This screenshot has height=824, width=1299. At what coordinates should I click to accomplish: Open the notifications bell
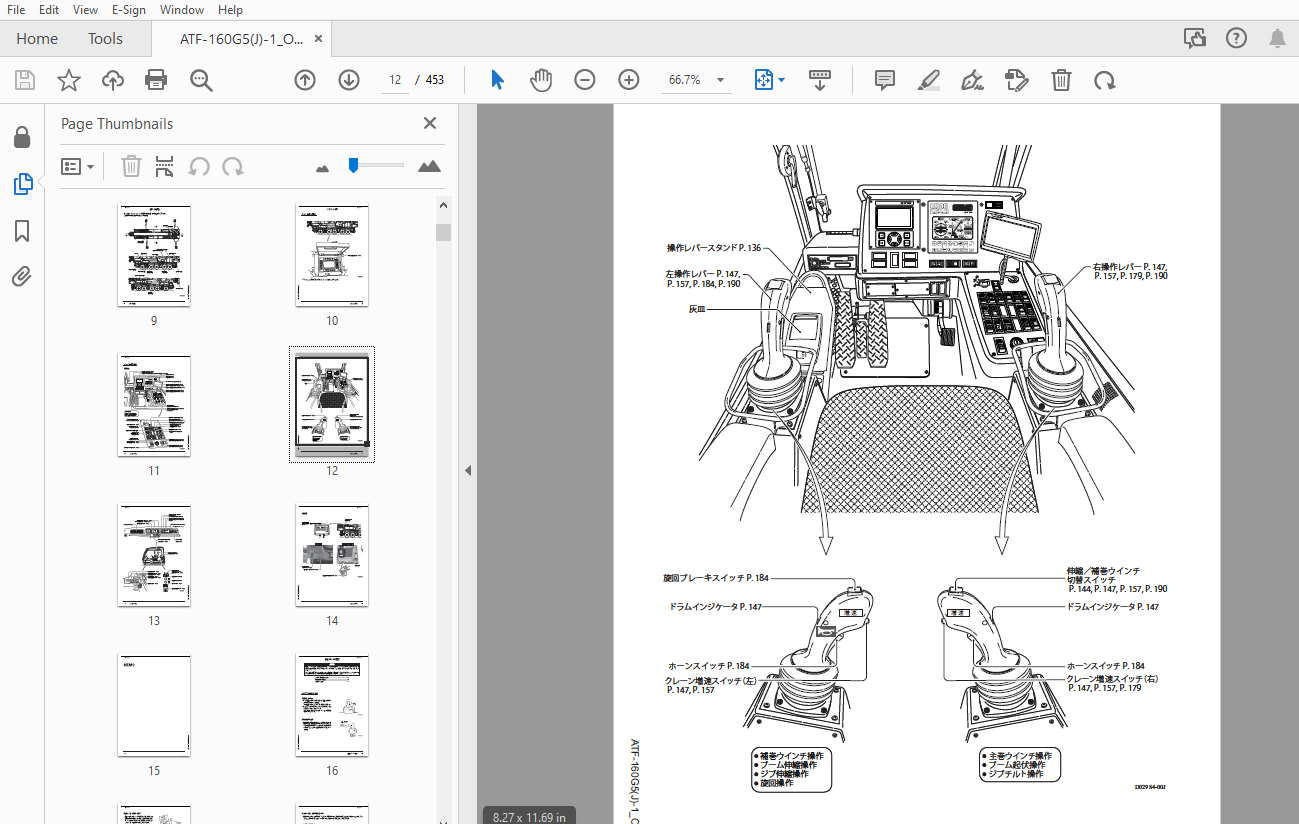(x=1277, y=38)
